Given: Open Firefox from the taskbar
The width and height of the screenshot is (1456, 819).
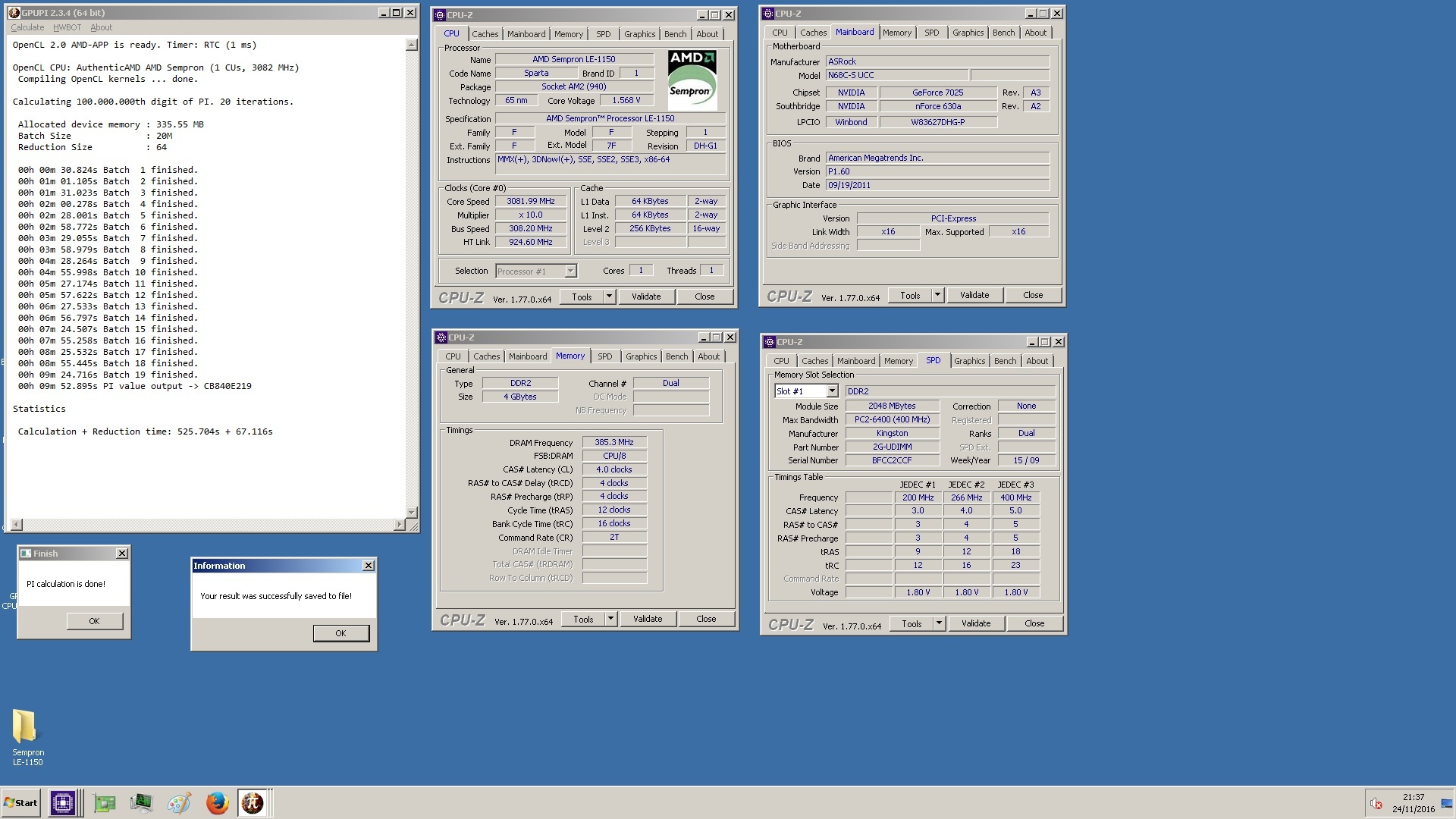Looking at the screenshot, I should (217, 802).
